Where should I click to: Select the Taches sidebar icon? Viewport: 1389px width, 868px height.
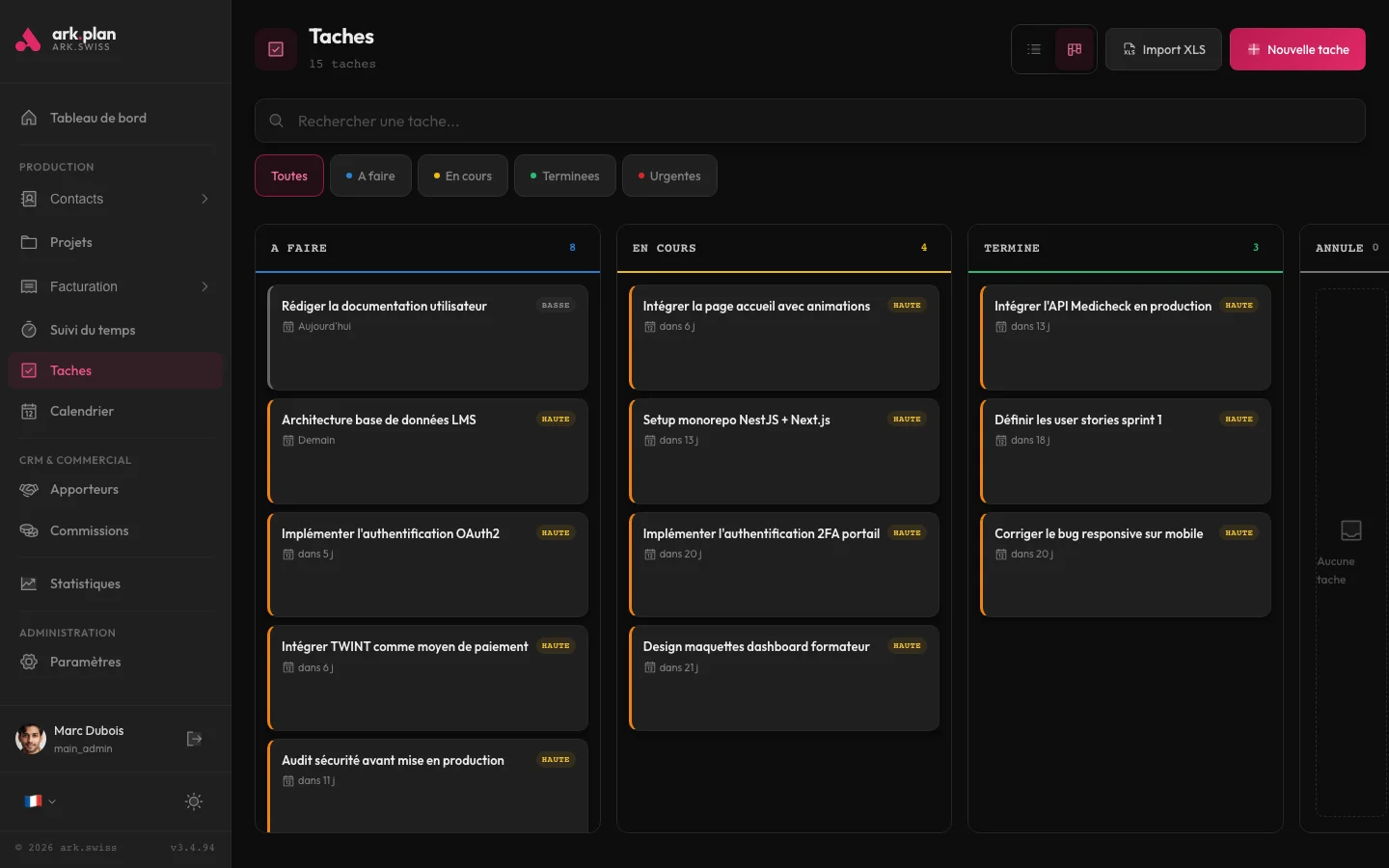click(29, 370)
